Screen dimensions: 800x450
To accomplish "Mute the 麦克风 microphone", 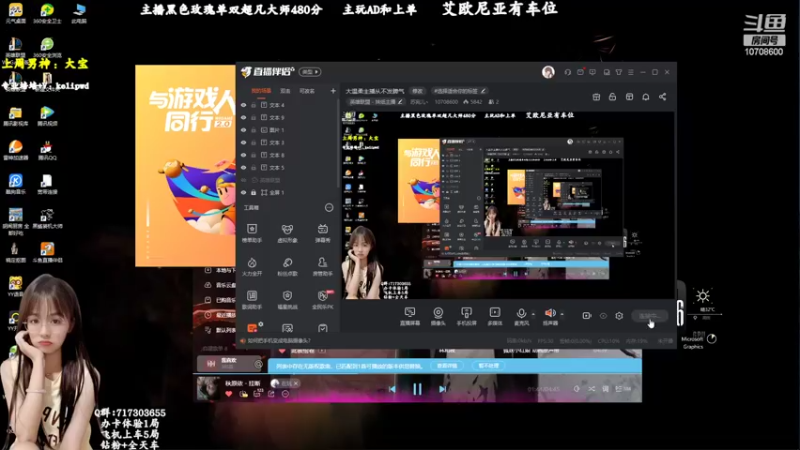I will point(521,316).
